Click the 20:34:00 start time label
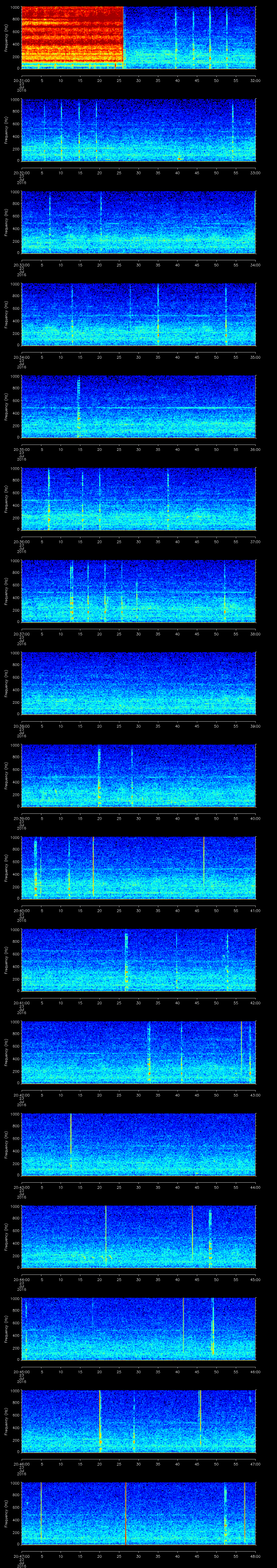The height and width of the screenshot is (1568, 277). [21, 357]
